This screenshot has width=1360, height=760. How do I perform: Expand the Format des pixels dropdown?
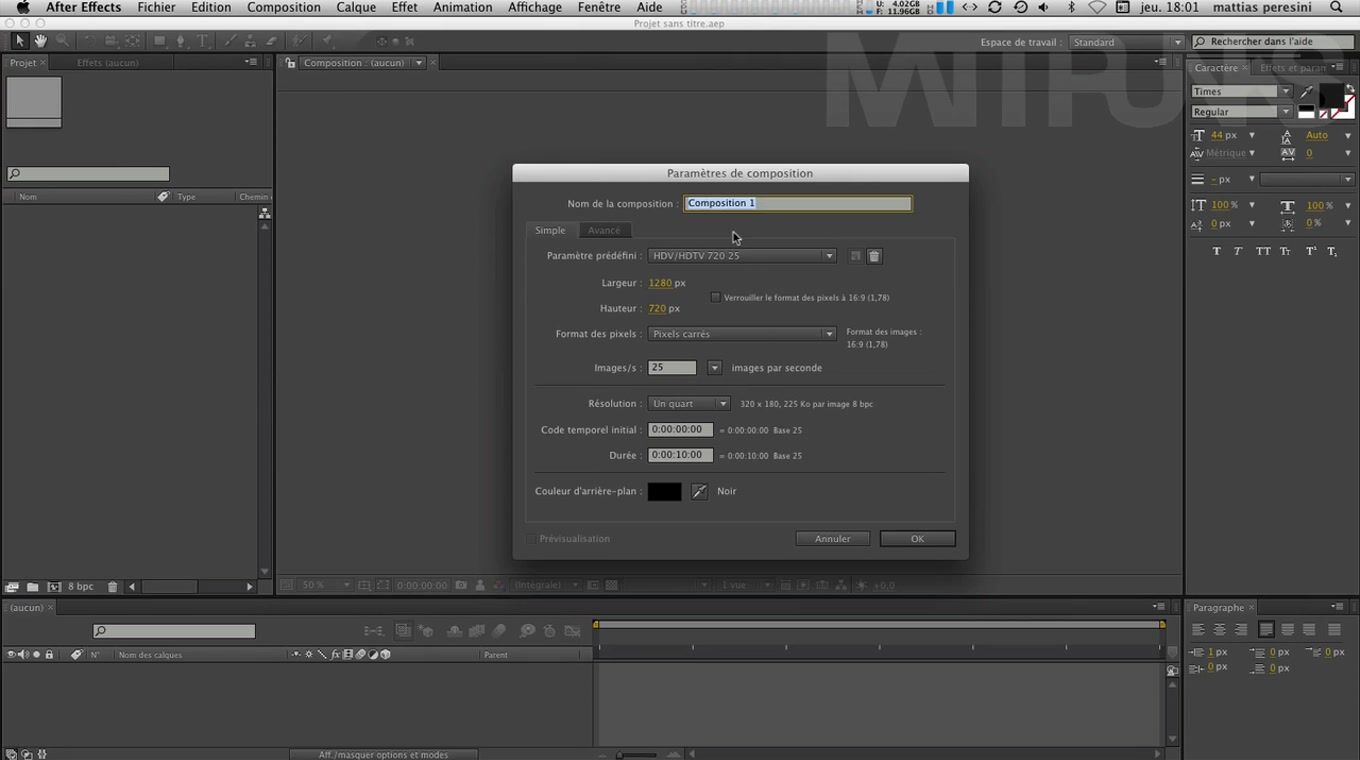pos(741,334)
